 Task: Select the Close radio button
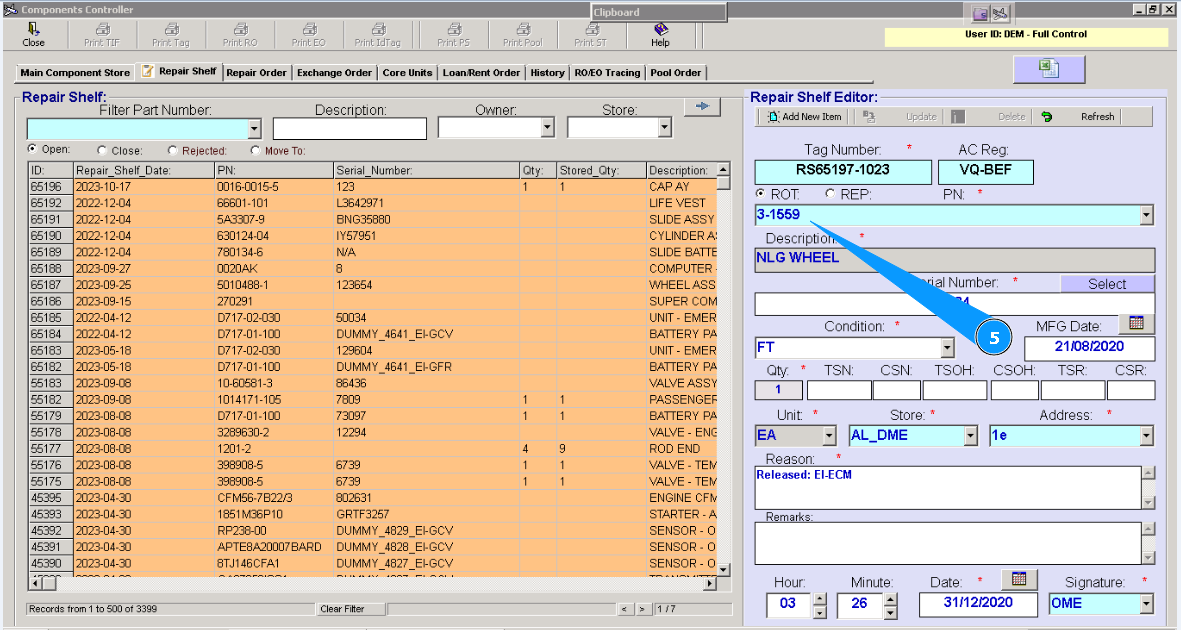(x=103, y=151)
